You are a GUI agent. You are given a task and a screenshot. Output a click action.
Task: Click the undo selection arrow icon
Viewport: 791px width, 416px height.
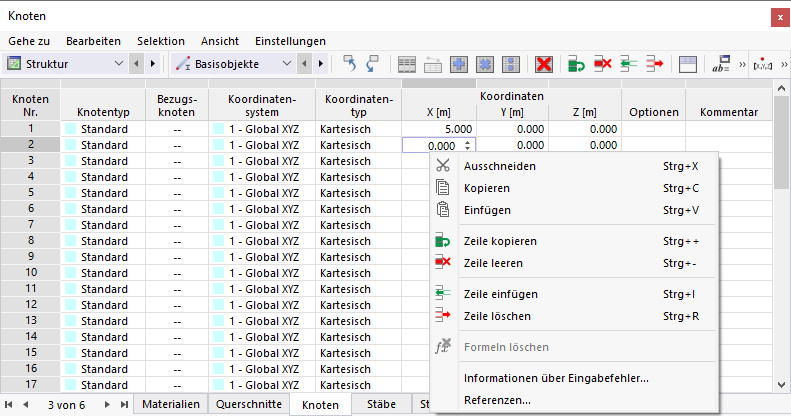349,64
